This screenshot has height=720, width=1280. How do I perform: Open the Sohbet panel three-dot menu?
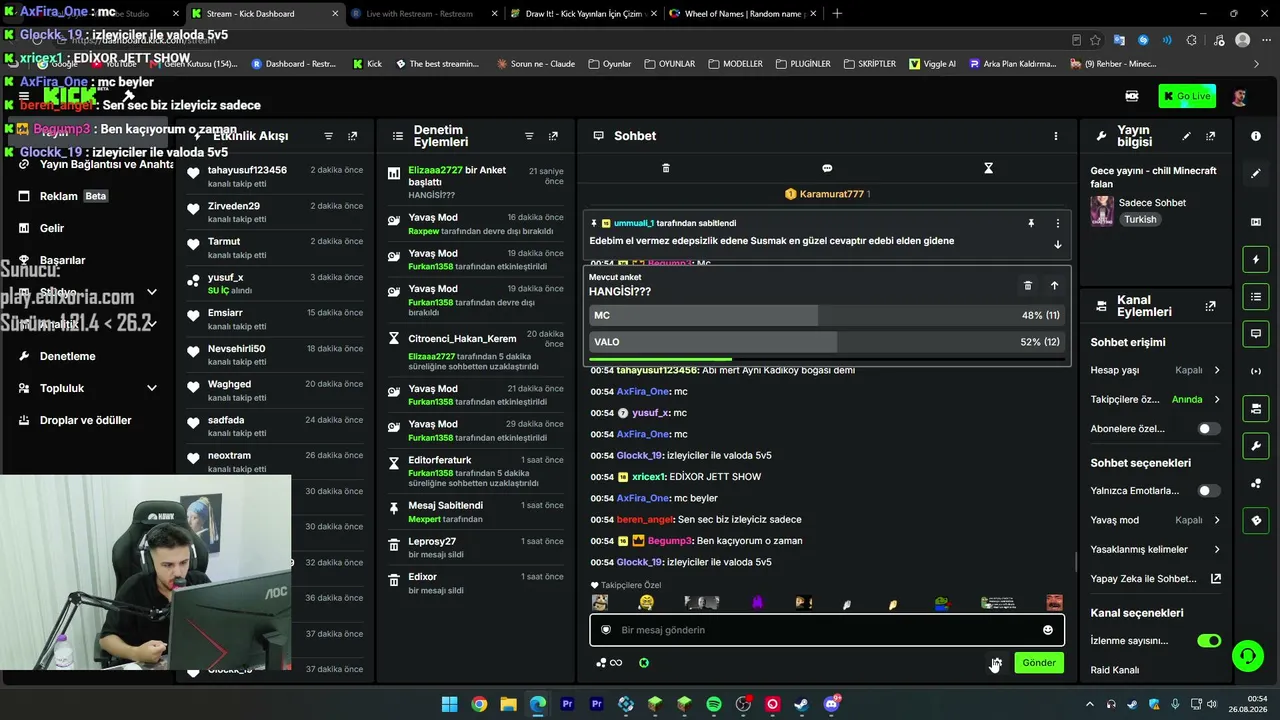pos(1056,136)
